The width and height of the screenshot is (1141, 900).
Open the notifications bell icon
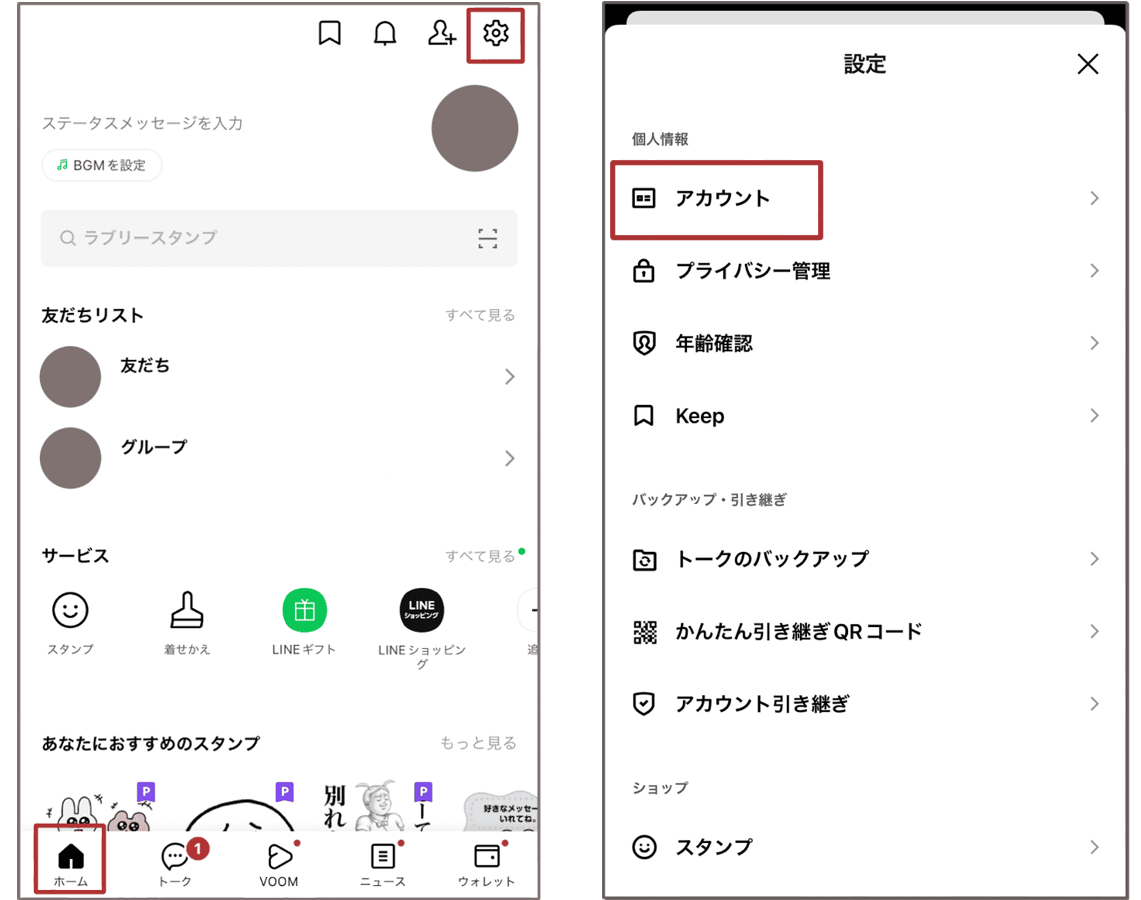click(385, 33)
